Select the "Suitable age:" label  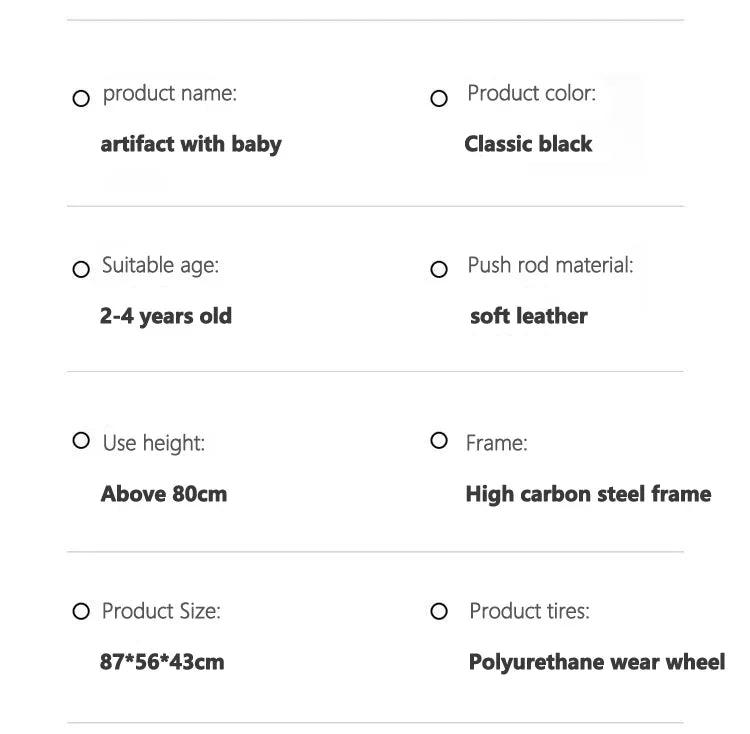(160, 266)
